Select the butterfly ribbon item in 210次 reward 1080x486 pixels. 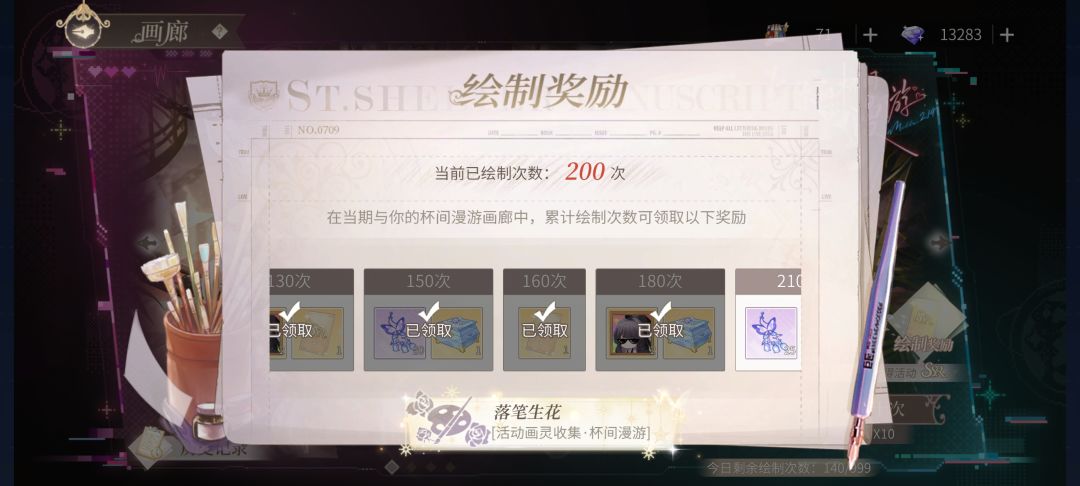pyautogui.click(x=771, y=333)
